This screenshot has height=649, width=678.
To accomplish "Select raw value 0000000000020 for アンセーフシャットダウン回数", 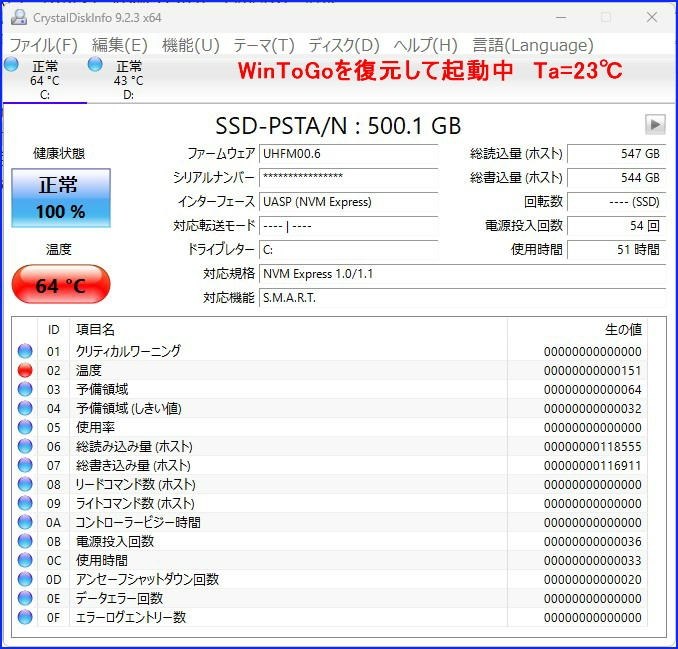I will pos(592,580).
